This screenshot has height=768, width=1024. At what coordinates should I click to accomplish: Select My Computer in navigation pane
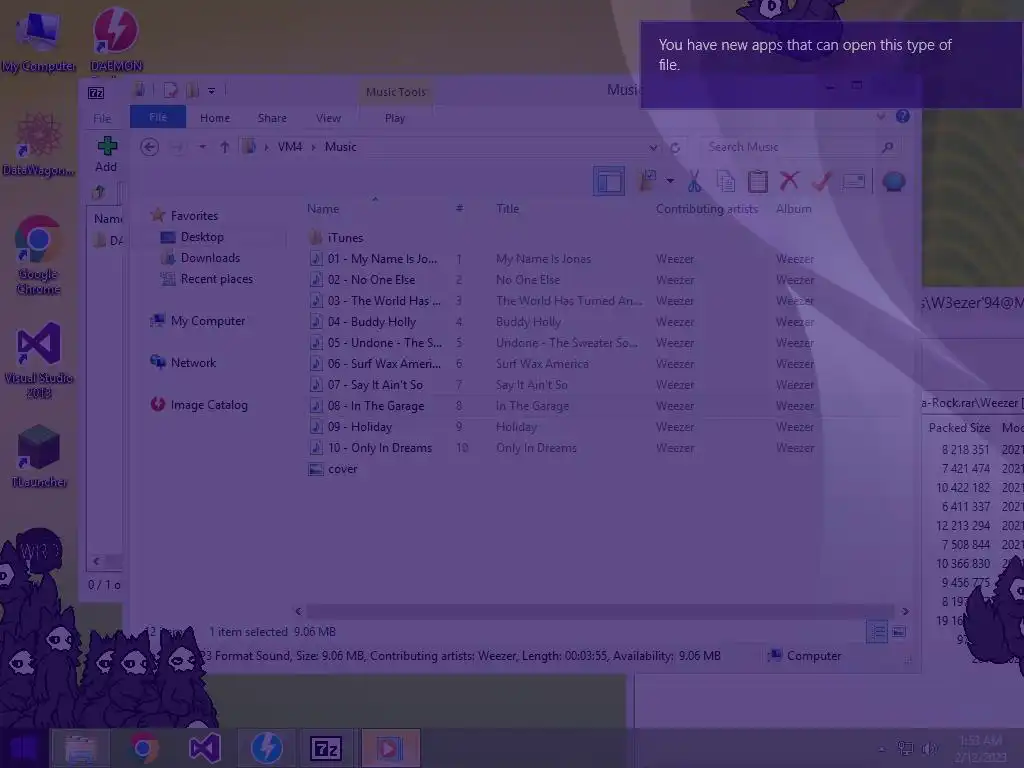(x=208, y=321)
